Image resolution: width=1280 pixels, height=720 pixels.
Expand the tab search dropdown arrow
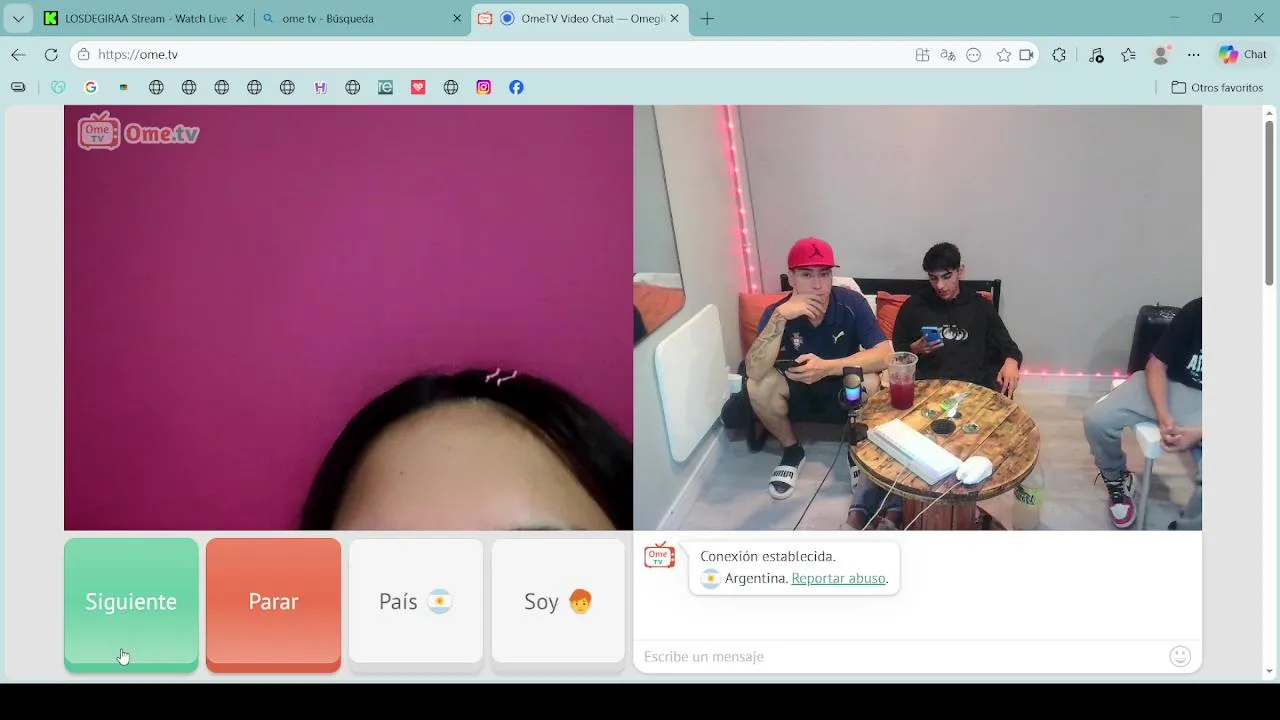click(18, 19)
